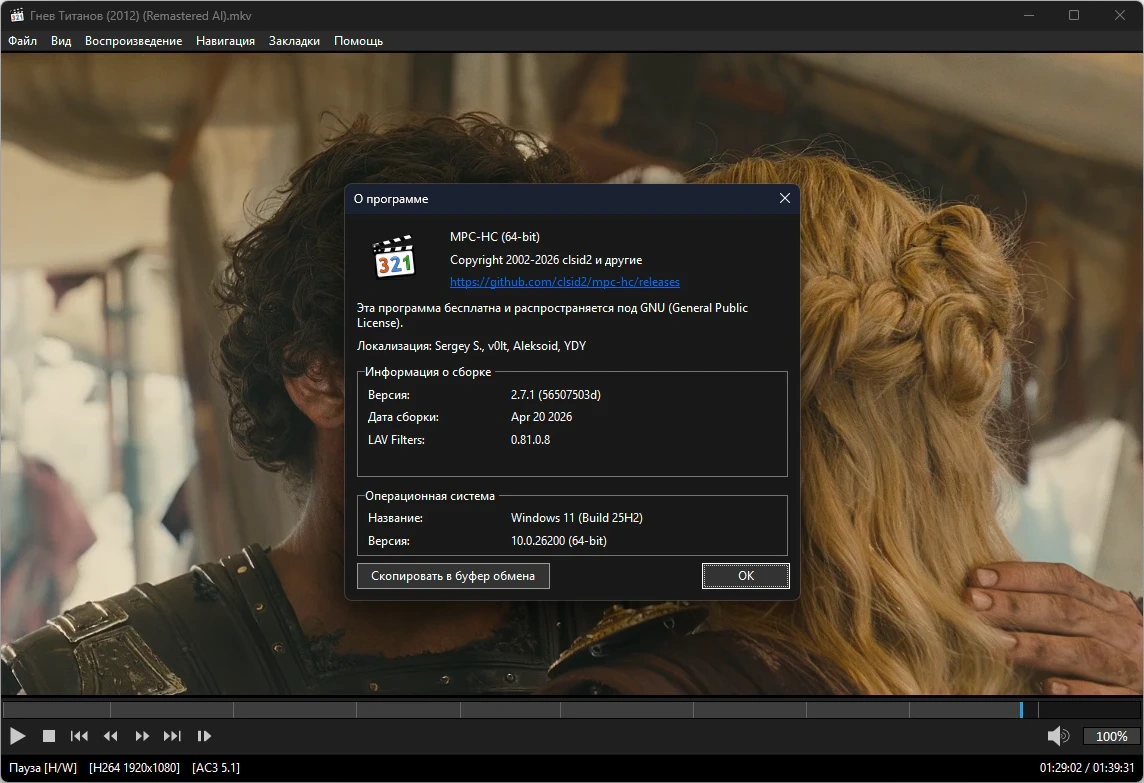This screenshot has width=1144, height=783.
Task: Click the Пауза [H/W] status text
Action: coord(42,768)
